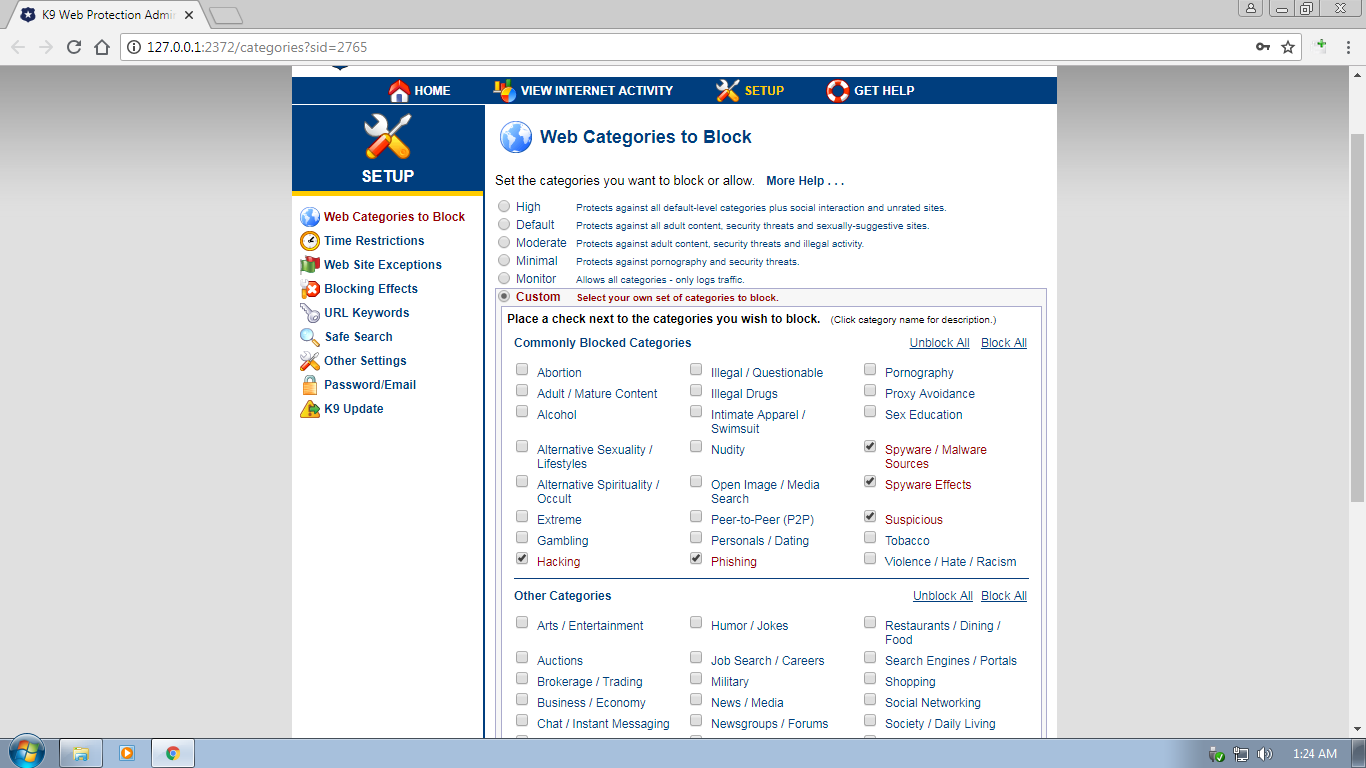The height and width of the screenshot is (768, 1366).
Task: Click the K9 Update icon
Action: [x=310, y=409]
